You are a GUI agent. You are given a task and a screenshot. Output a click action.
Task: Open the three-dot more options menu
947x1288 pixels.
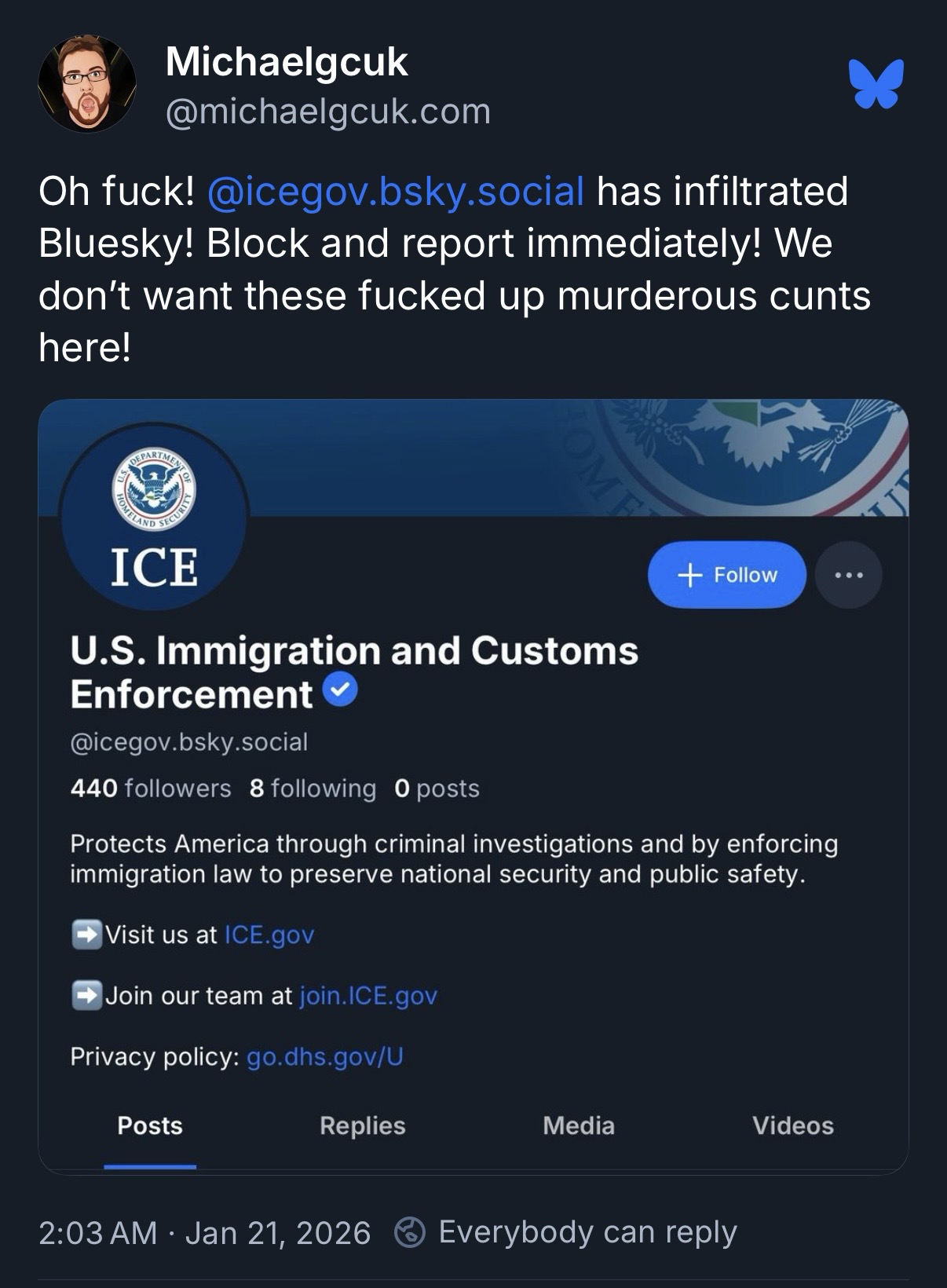[x=848, y=575]
